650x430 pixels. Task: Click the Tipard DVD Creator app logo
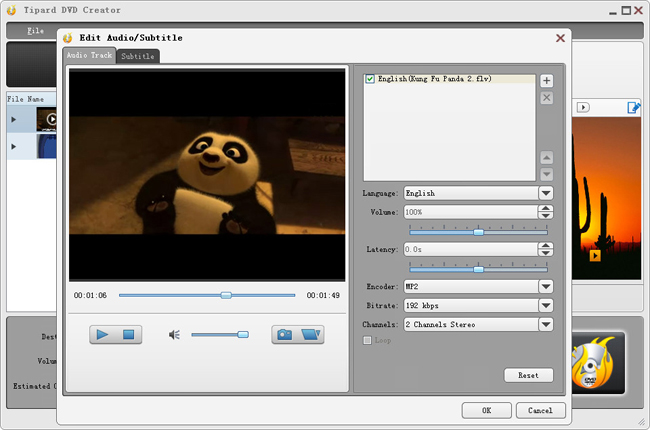click(x=11, y=10)
